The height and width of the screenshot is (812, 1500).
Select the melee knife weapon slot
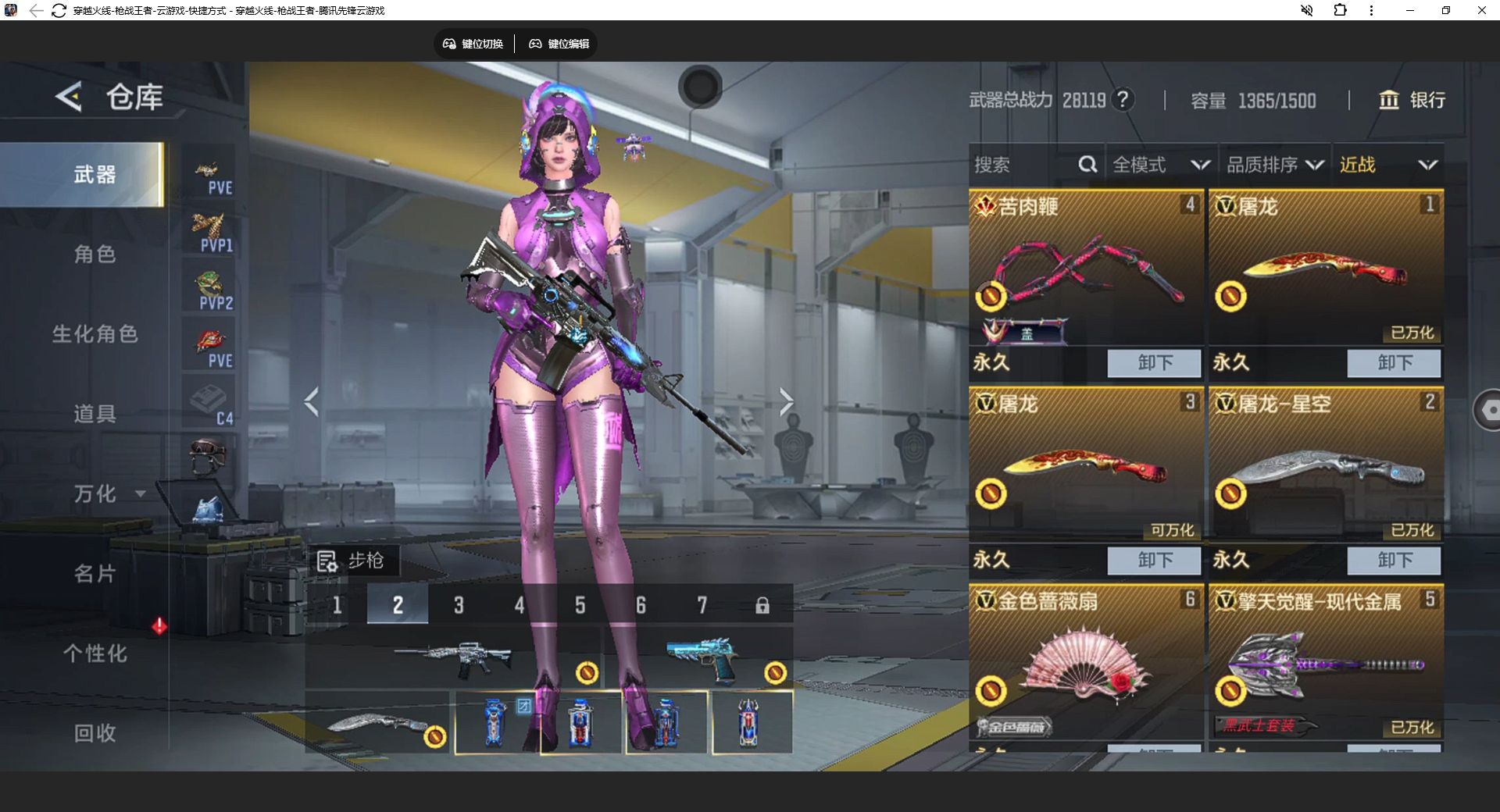coord(378,722)
